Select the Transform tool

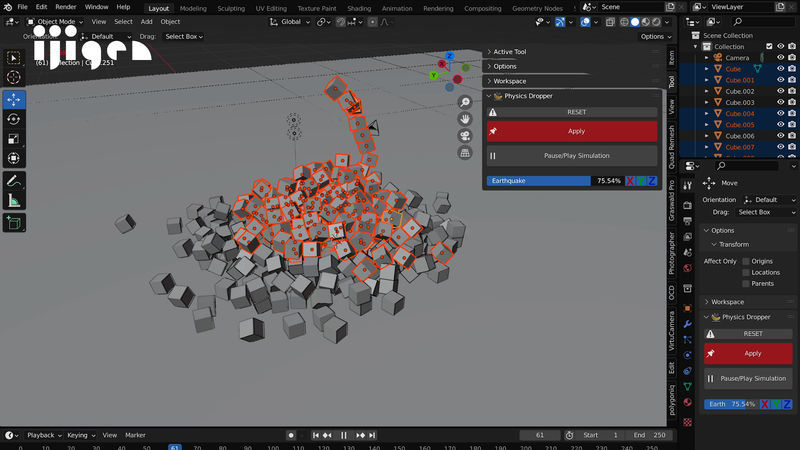click(14, 158)
